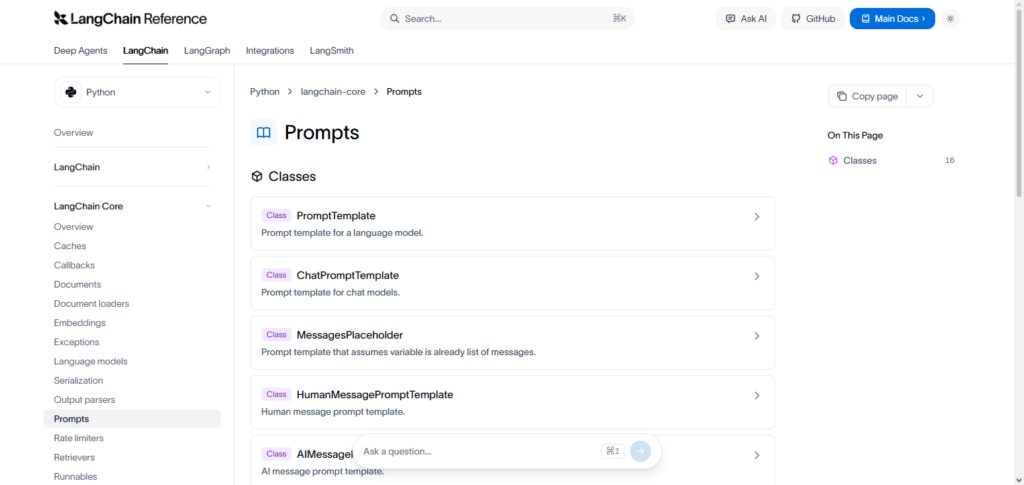Open ChatPromptTemplate class via its chevron

757,276
